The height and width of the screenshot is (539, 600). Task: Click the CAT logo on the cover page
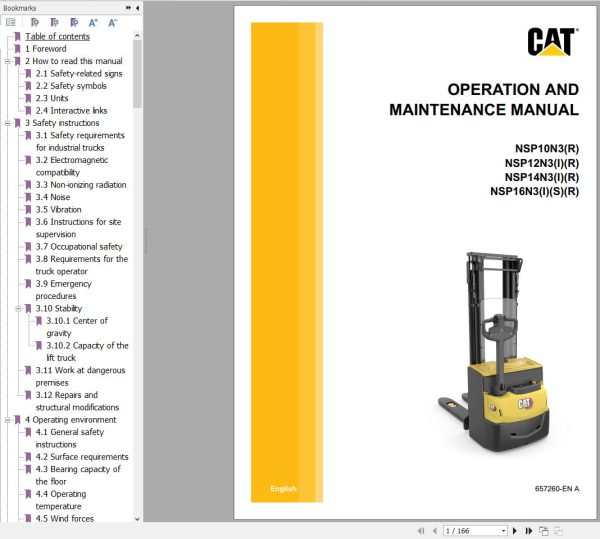pyautogui.click(x=553, y=42)
